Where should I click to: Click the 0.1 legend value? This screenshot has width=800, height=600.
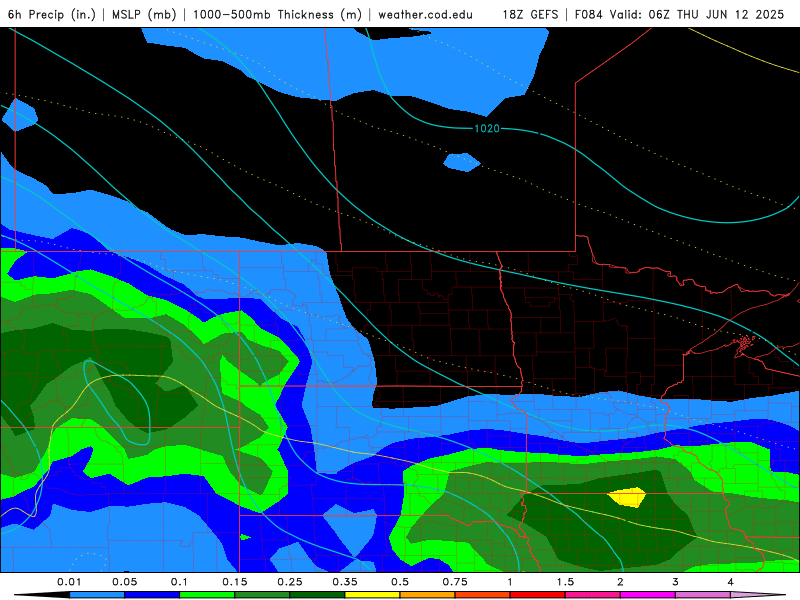179,582
